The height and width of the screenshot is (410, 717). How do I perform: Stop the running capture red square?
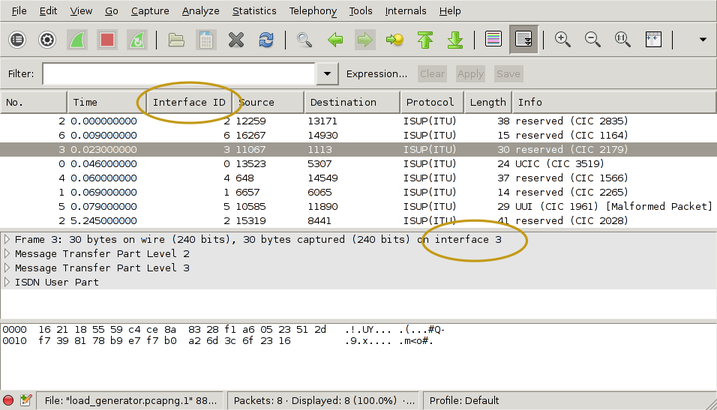point(107,40)
